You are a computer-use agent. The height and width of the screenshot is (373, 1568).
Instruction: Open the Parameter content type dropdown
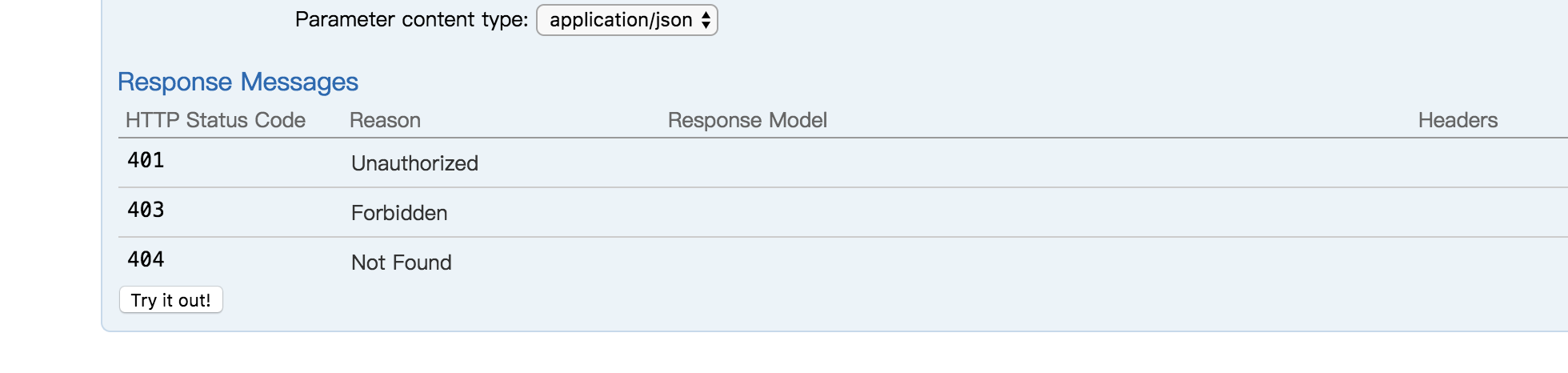626,20
